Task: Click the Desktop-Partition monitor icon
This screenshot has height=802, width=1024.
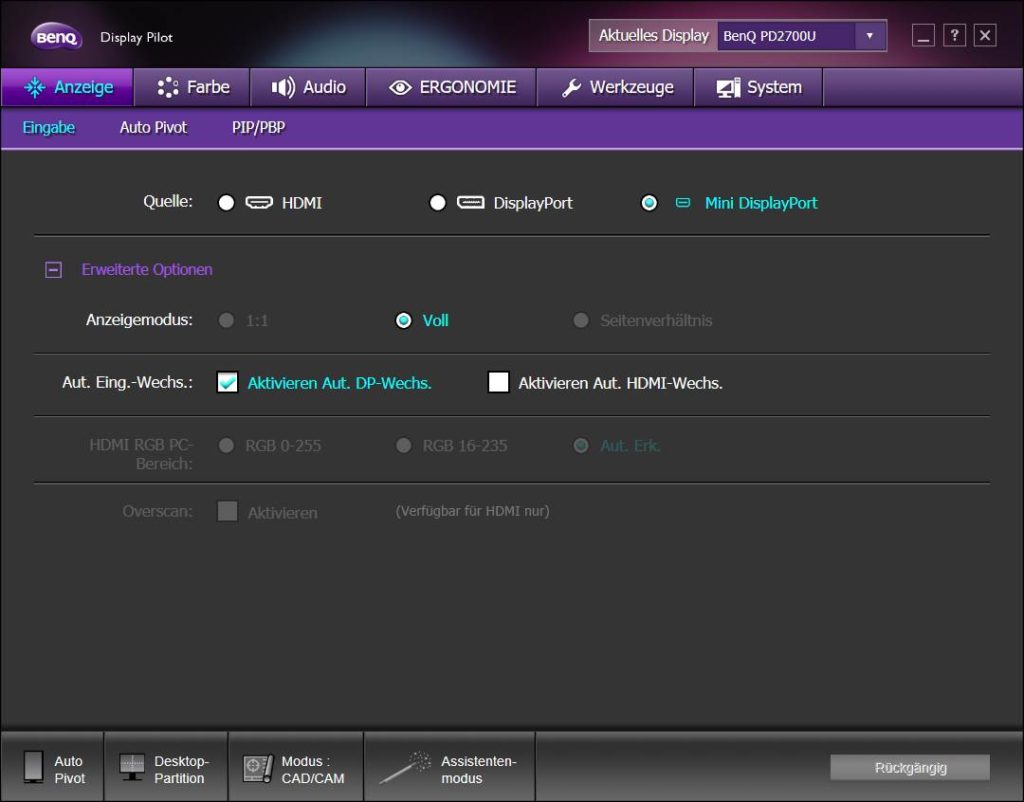Action: (132, 767)
